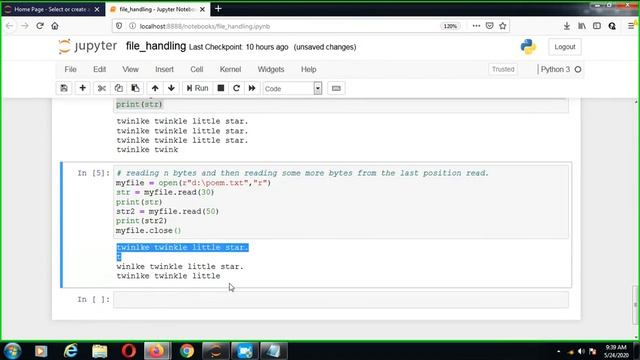This screenshot has width=640, height=360.
Task: Restart the kernel icon
Action: (x=236, y=88)
